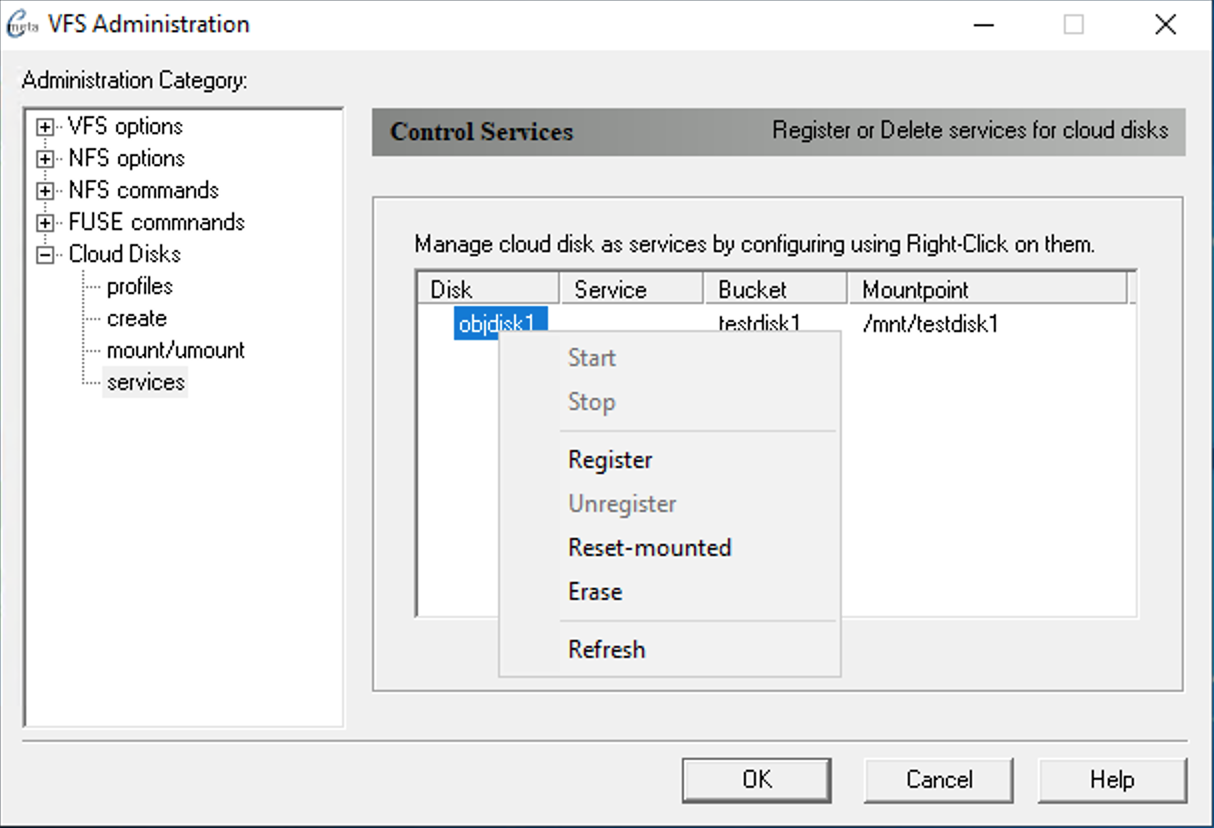The image size is (1214, 828).
Task: Open the create item in the tree
Action: 136,319
